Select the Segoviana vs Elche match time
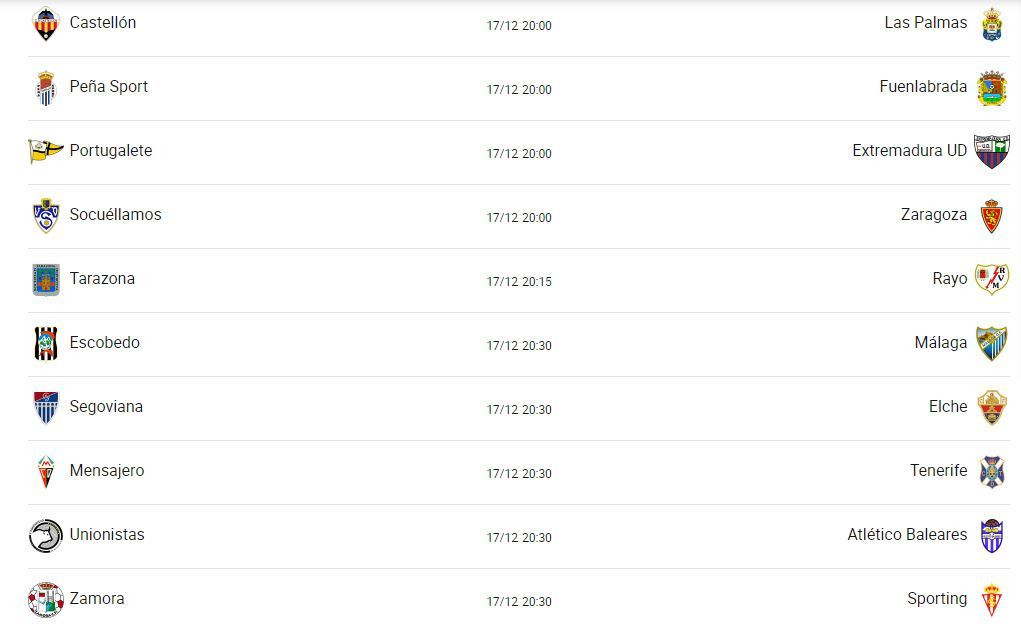Image resolution: width=1021 pixels, height=632 pixels. (519, 409)
